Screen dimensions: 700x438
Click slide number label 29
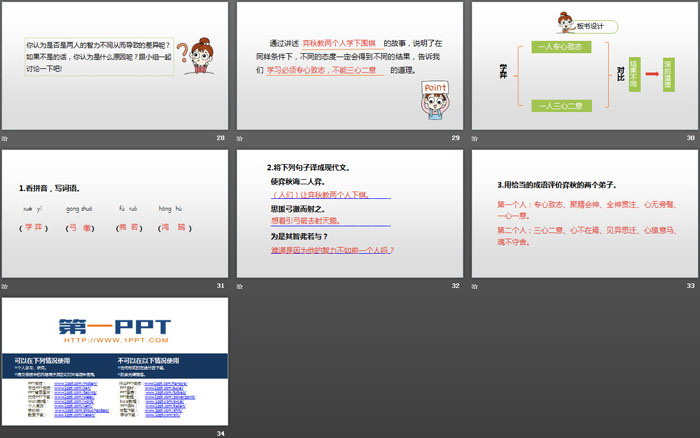tap(455, 138)
